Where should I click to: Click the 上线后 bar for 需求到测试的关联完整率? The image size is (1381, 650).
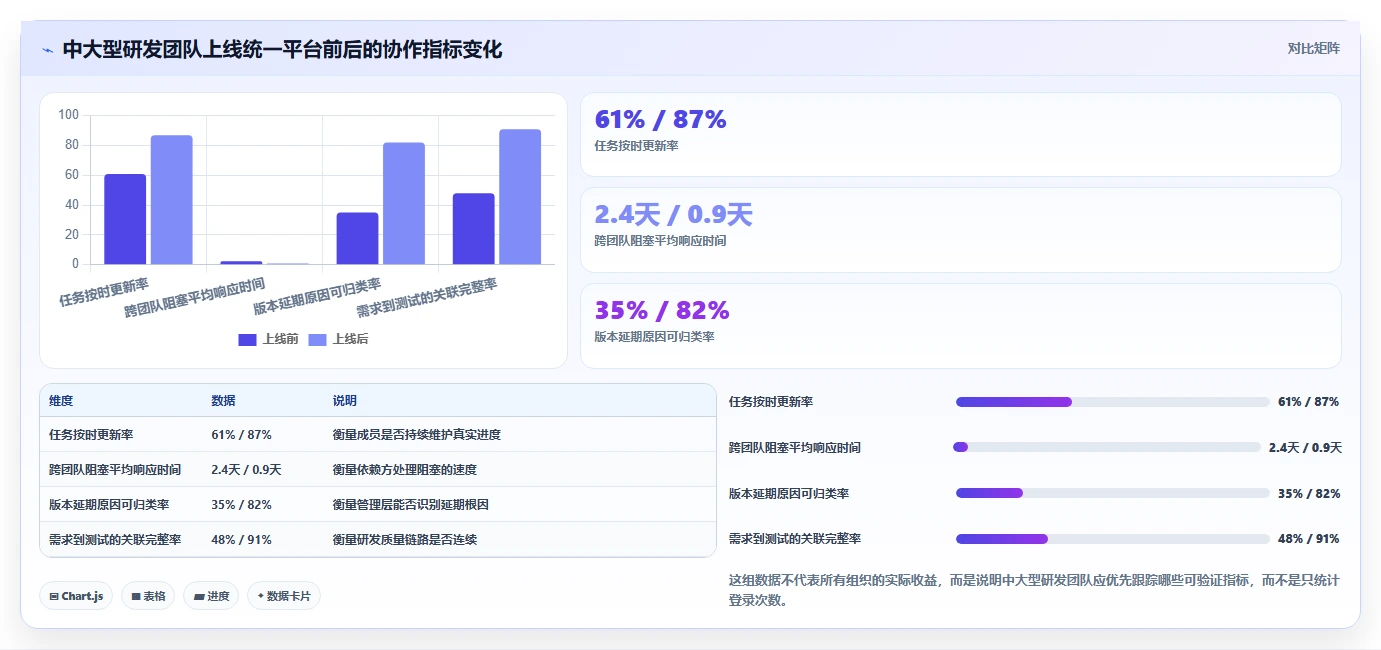coord(519,197)
